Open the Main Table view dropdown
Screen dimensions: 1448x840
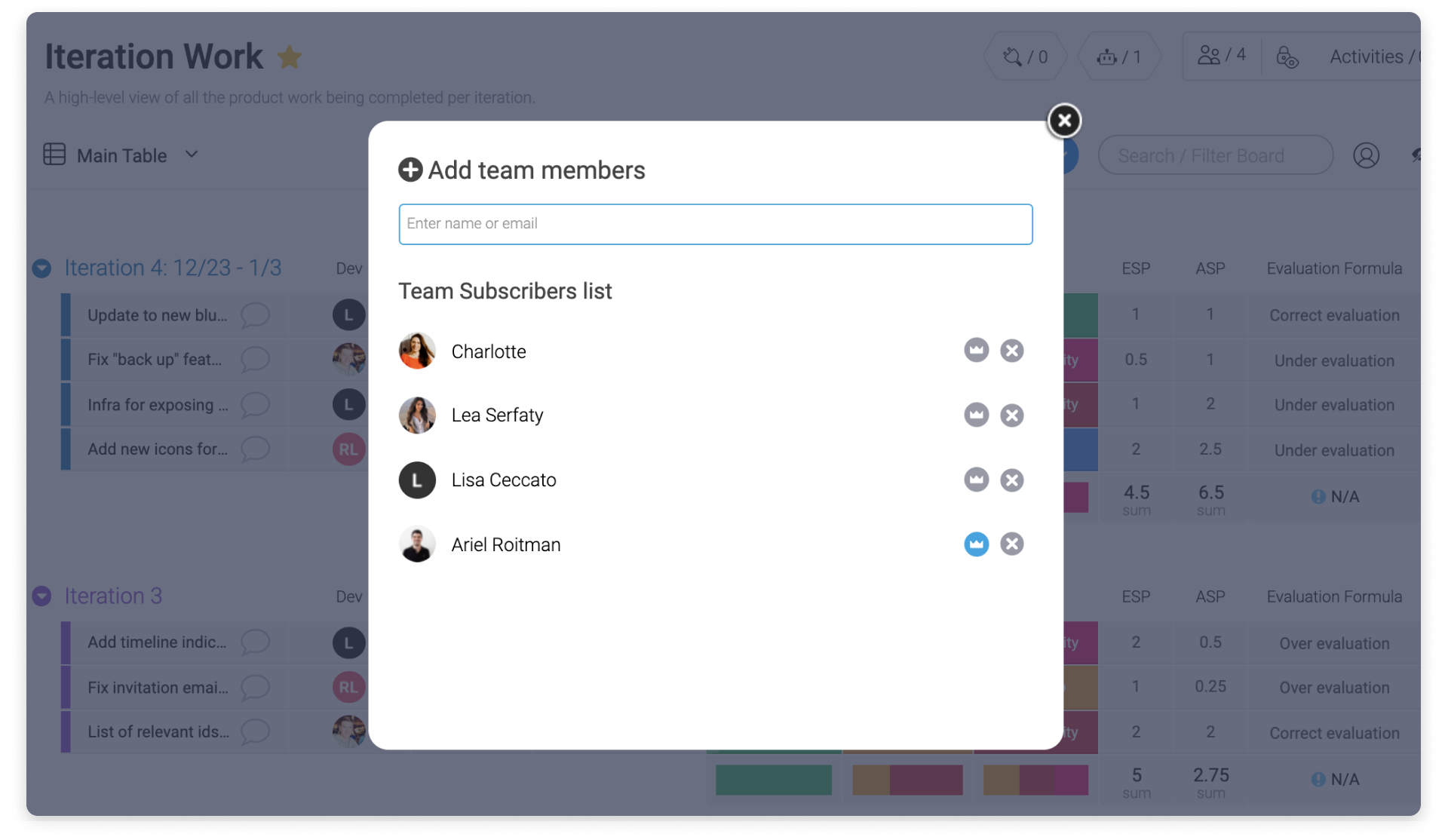coord(192,155)
